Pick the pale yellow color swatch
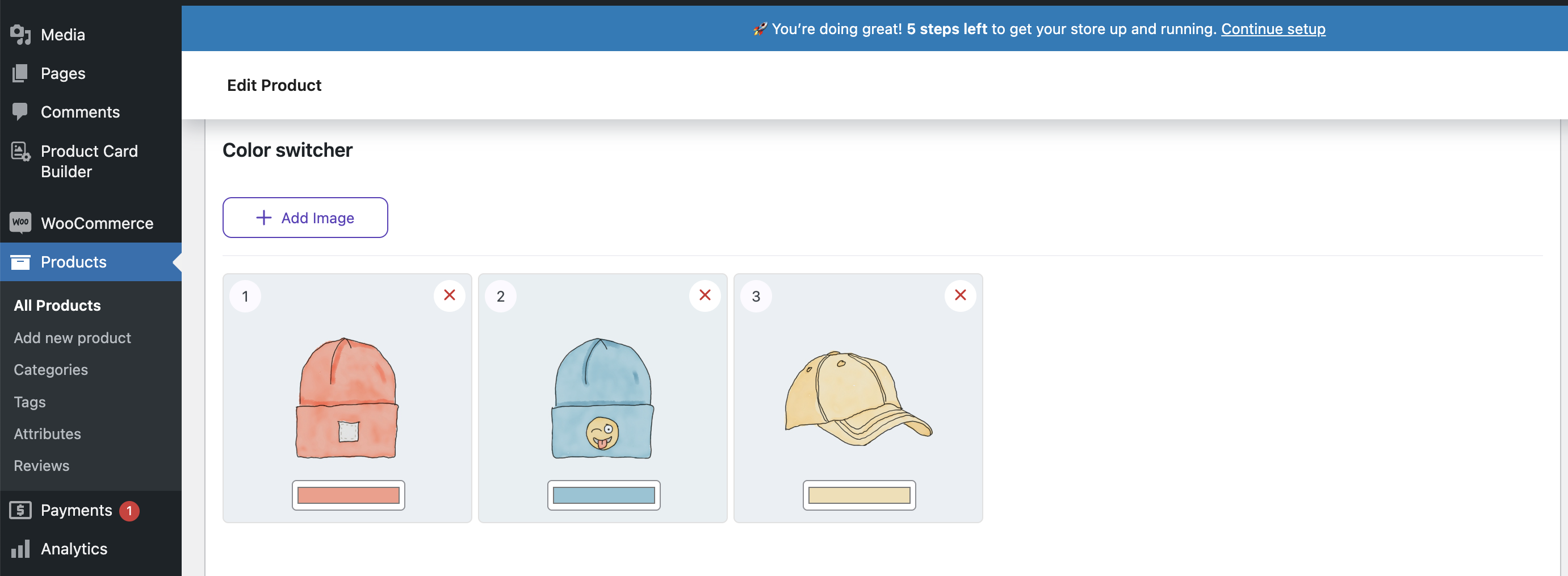Image resolution: width=1568 pixels, height=576 pixels. [x=859, y=495]
